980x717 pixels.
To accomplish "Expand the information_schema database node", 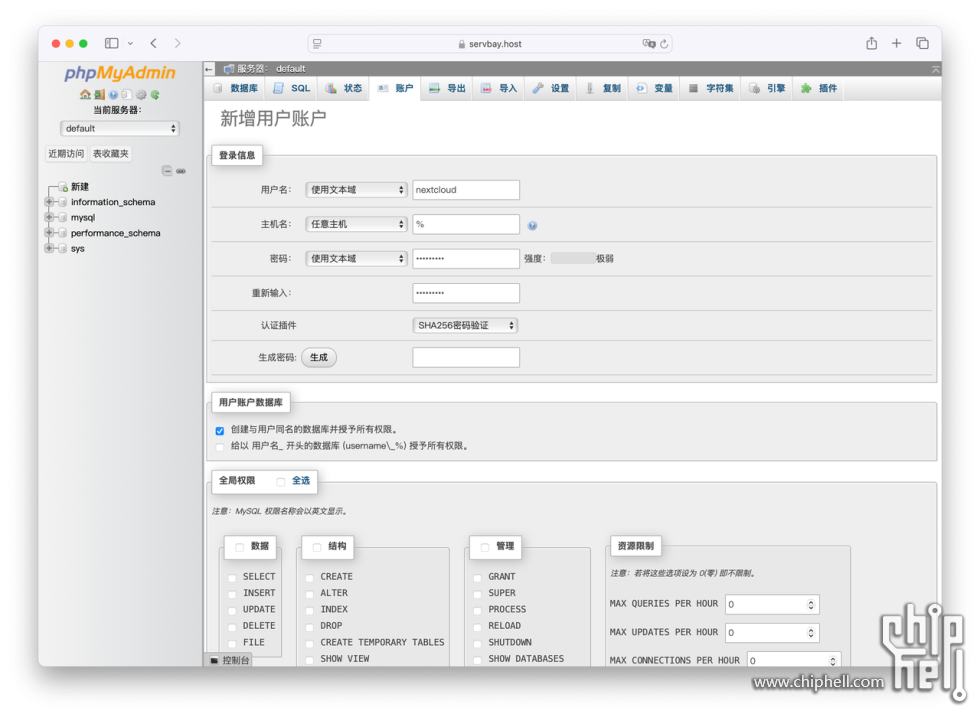I will pyautogui.click(x=49, y=202).
